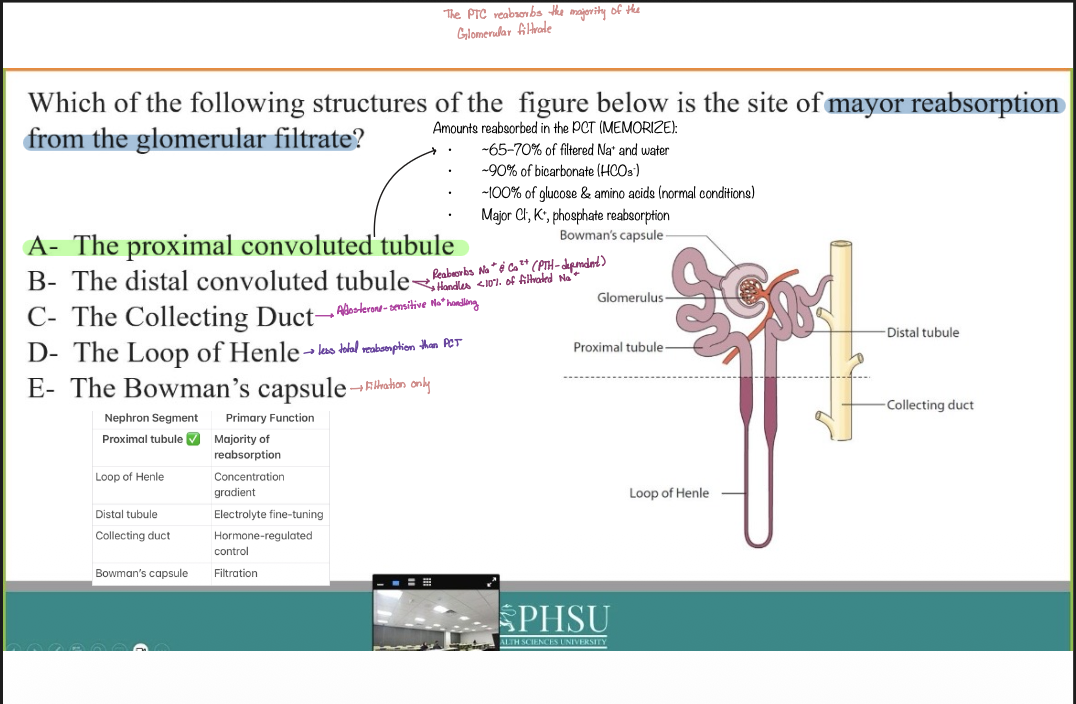Image resolution: width=1076 pixels, height=704 pixels.
Task: Click the '~100% of glucose & amino acids' bullet
Action: [x=618, y=193]
